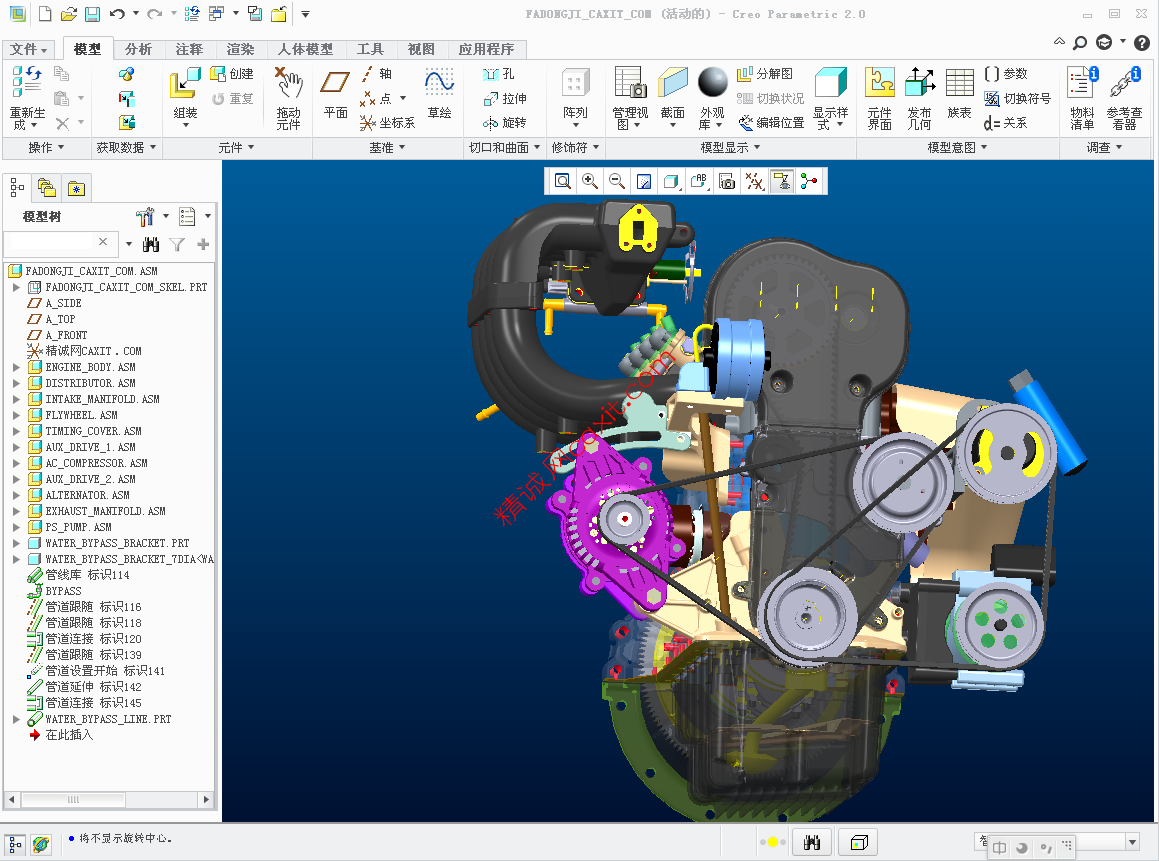This screenshot has height=861, width=1159.
Task: Toggle datum display filters icon
Action: click(x=754, y=181)
